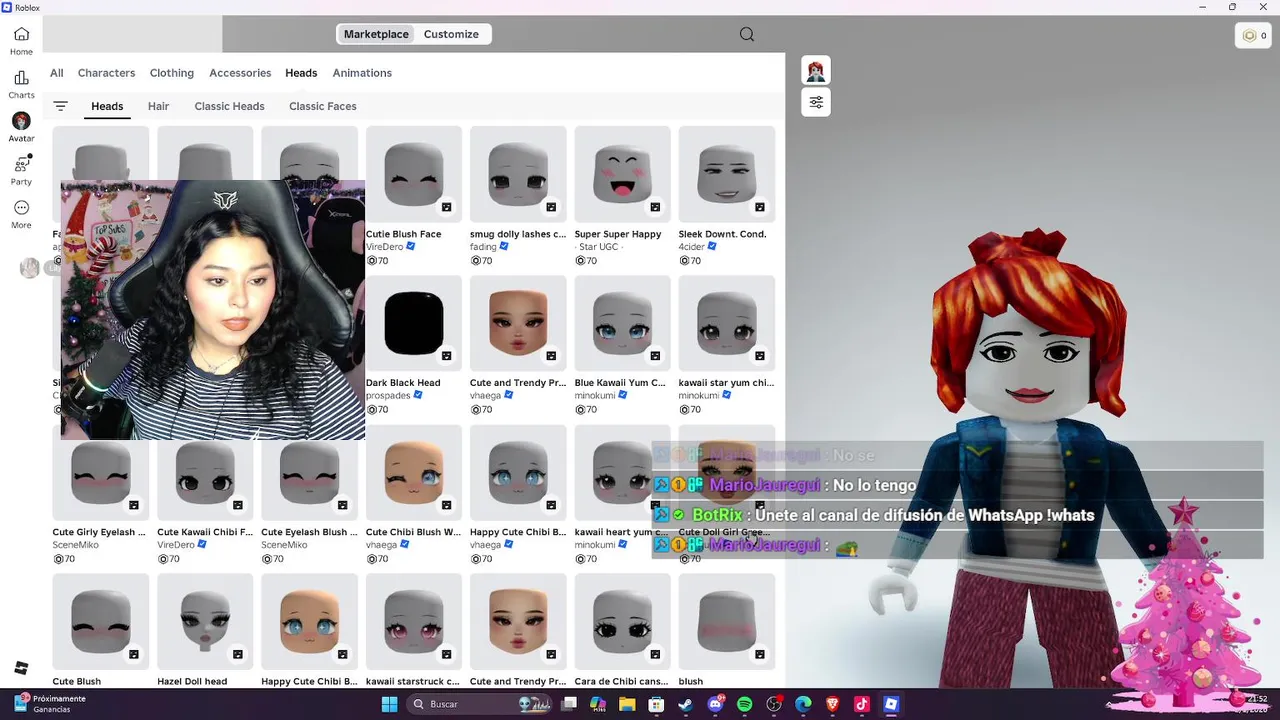1280x720 pixels.
Task: Open creator prospades under Dark Black Head
Action: (x=387, y=396)
